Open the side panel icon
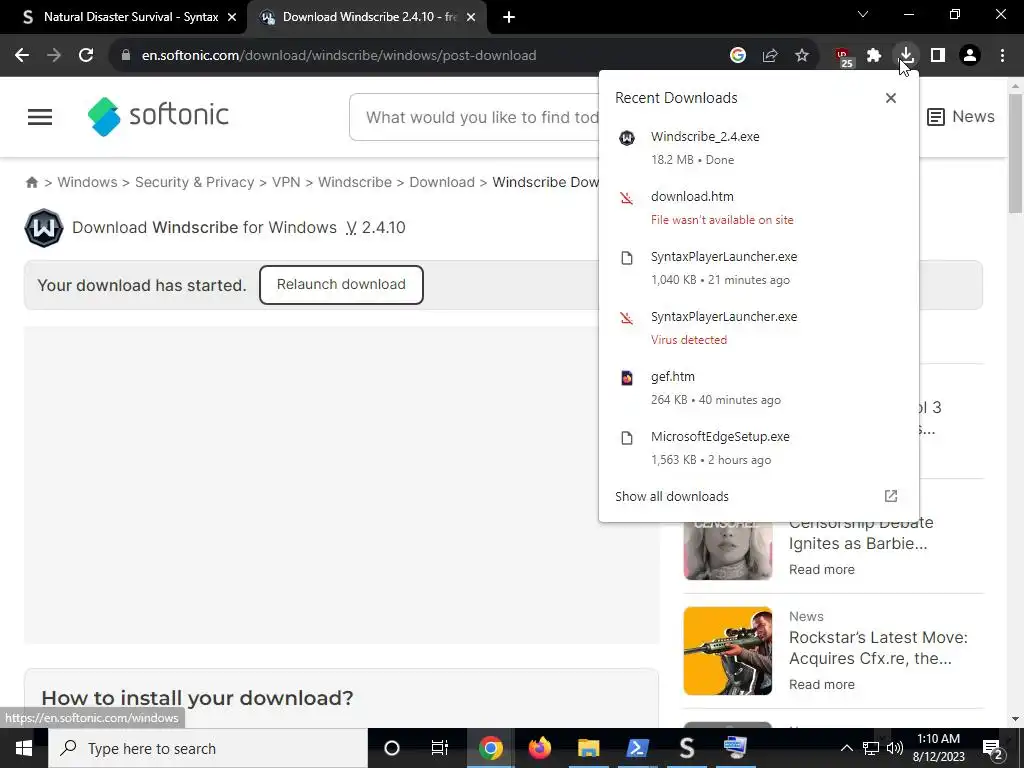The width and height of the screenshot is (1024, 768). pos(938,56)
